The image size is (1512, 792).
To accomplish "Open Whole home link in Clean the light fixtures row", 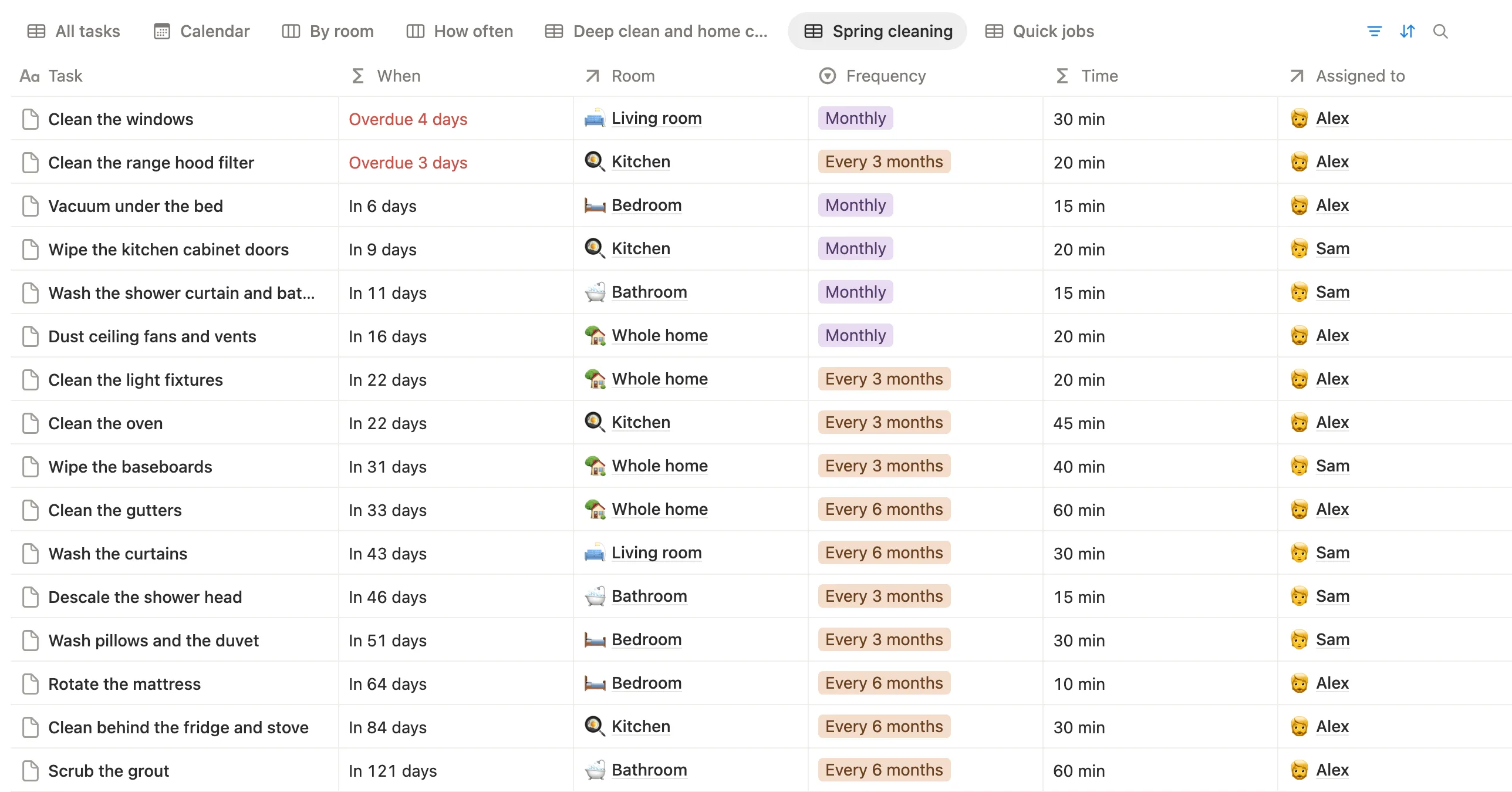I will pyautogui.click(x=660, y=379).
